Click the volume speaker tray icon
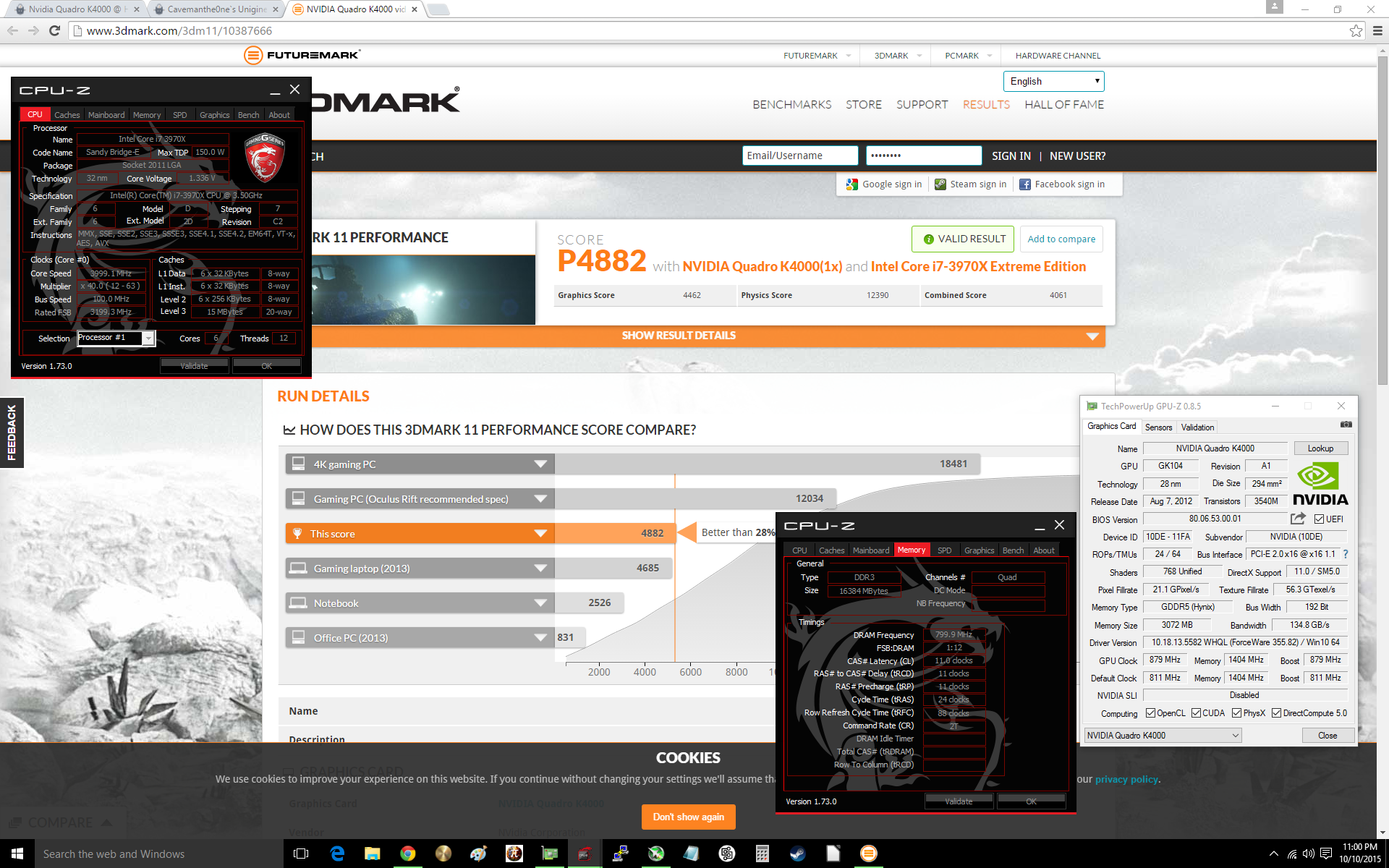The width and height of the screenshot is (1389, 868). coord(1308,854)
